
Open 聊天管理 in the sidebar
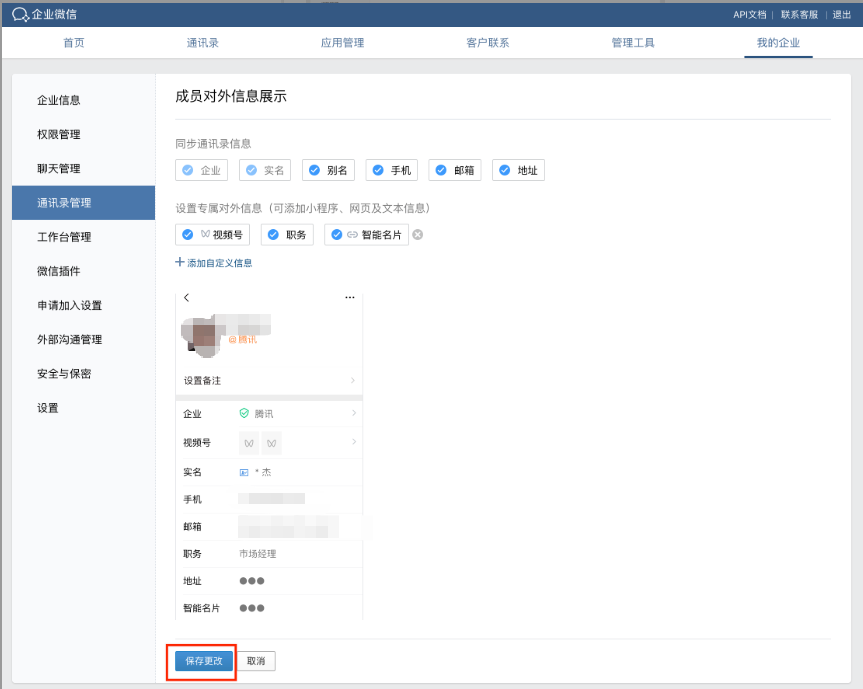[84, 168]
